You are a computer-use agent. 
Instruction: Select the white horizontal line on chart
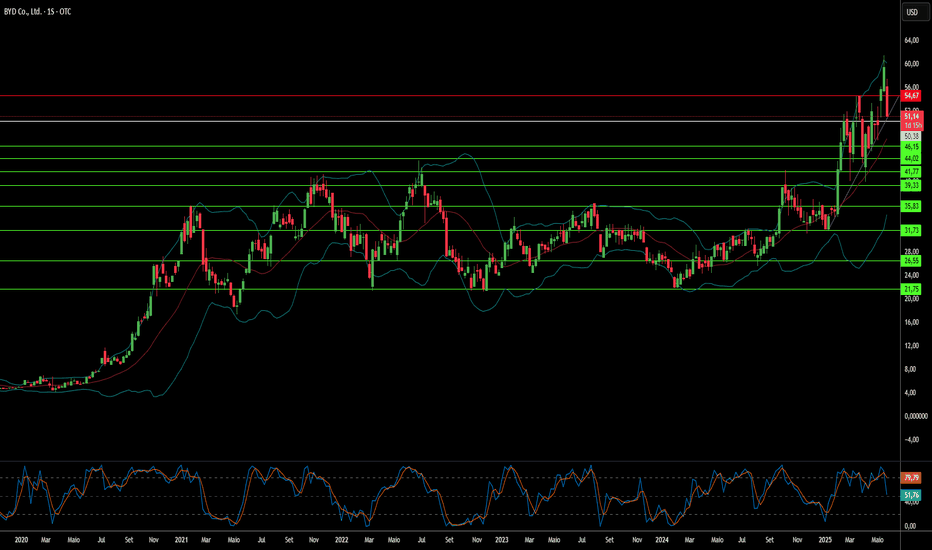450,121
